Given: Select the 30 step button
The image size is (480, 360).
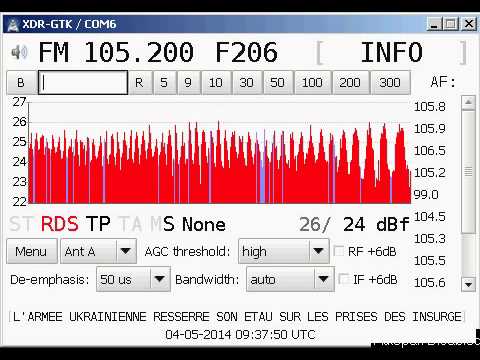Looking at the screenshot, I should 247,82.
